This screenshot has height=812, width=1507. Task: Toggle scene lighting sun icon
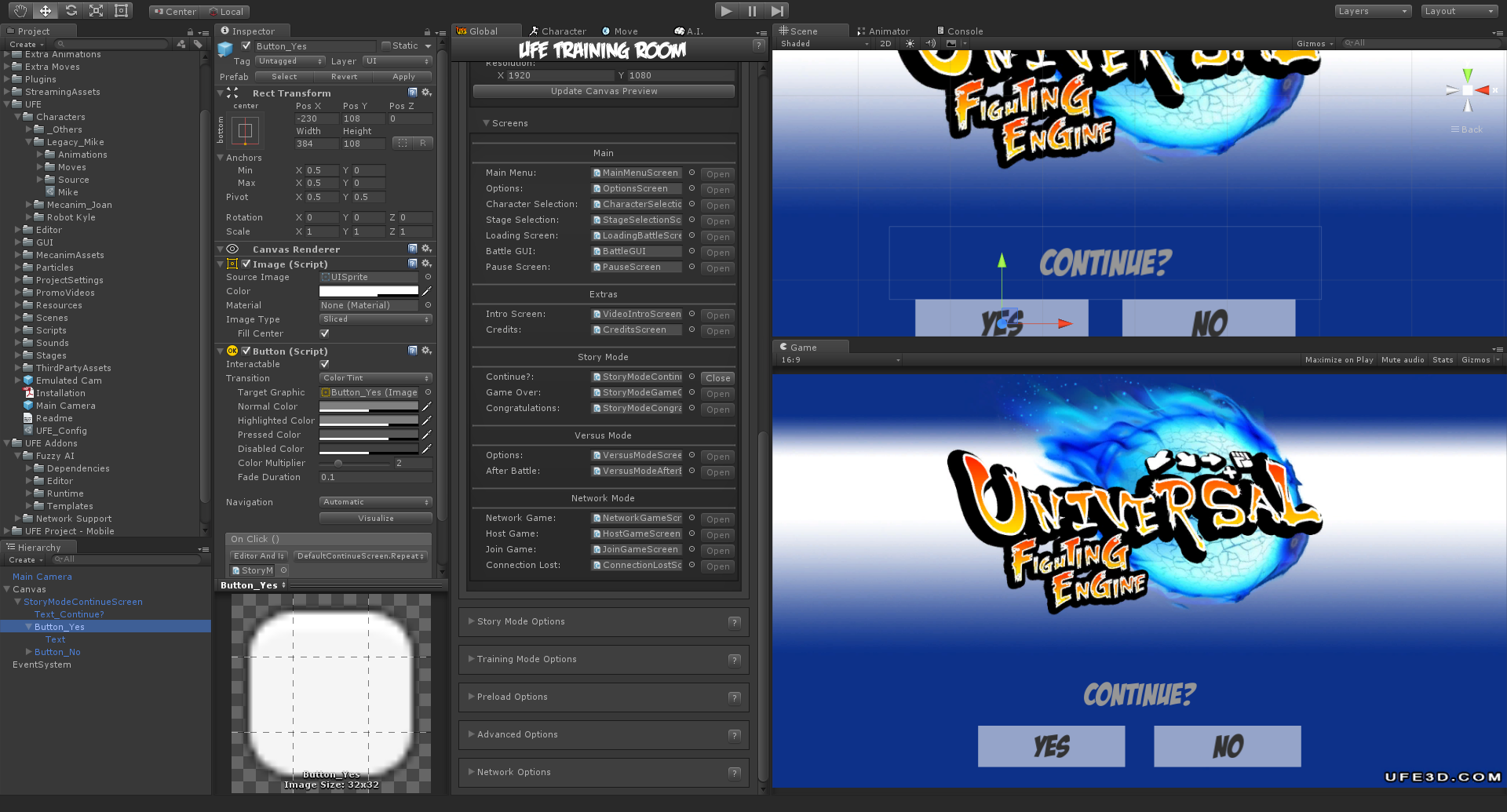(910, 43)
